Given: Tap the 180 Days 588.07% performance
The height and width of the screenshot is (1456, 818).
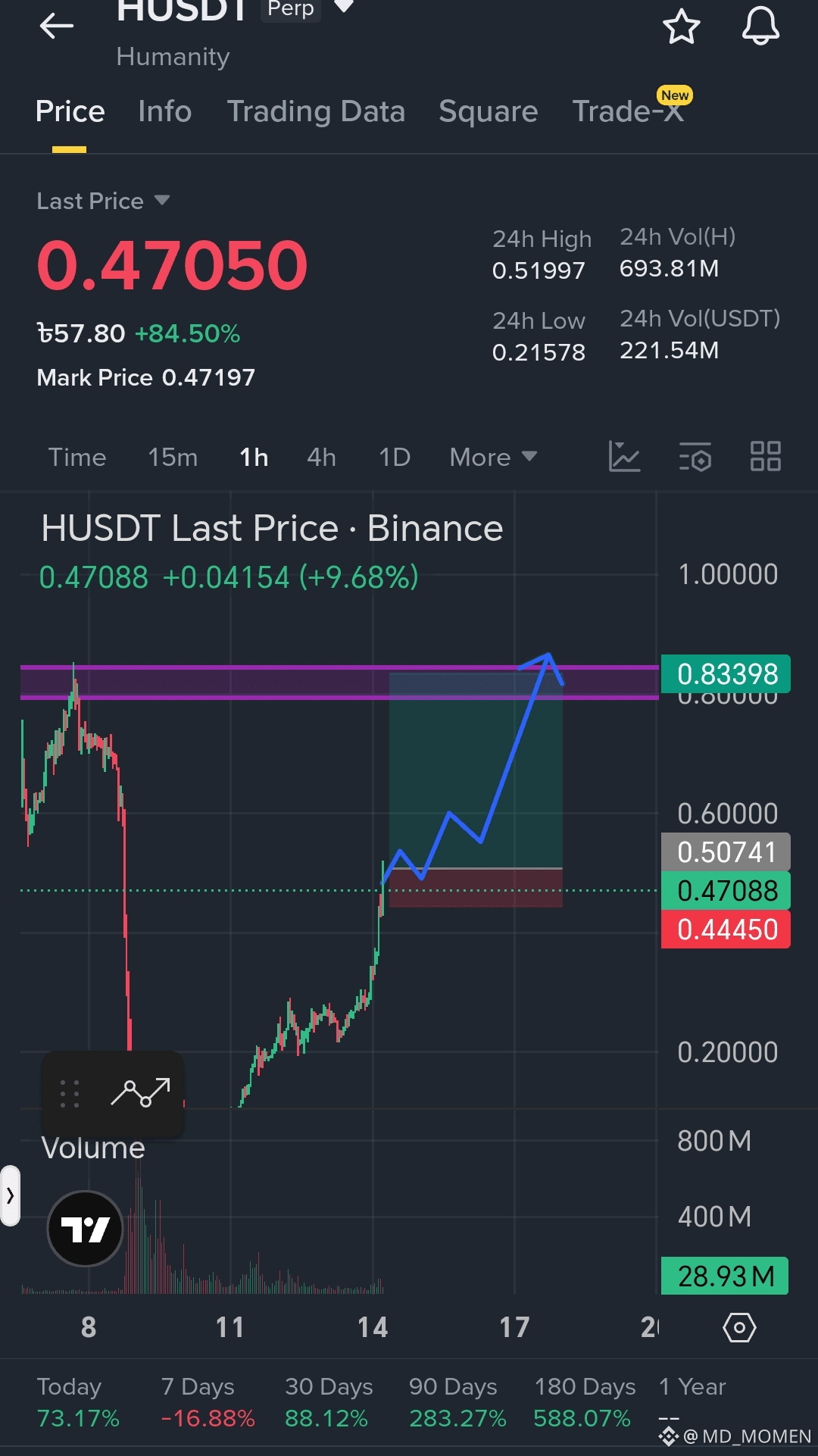Looking at the screenshot, I should pyautogui.click(x=584, y=1402).
